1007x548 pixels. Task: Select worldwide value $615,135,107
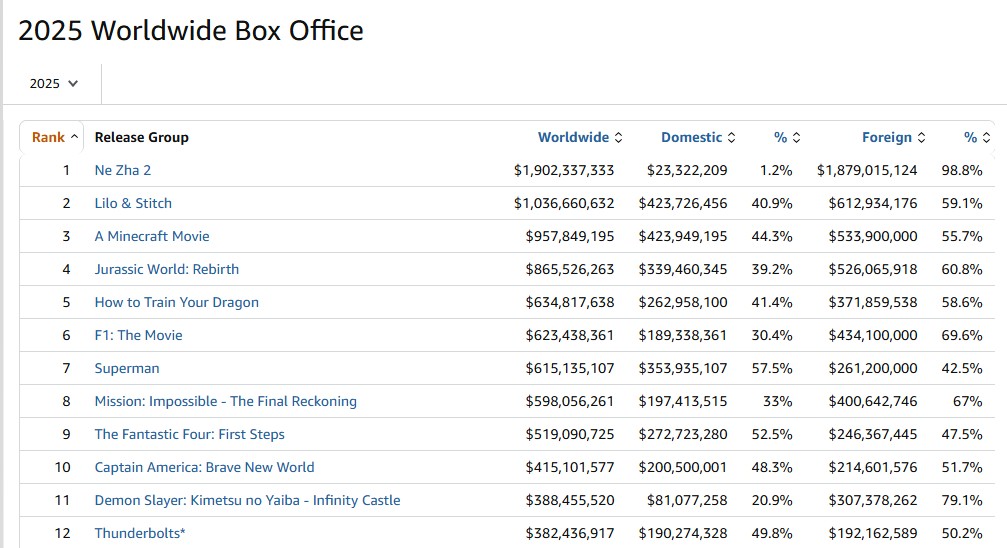coord(570,368)
